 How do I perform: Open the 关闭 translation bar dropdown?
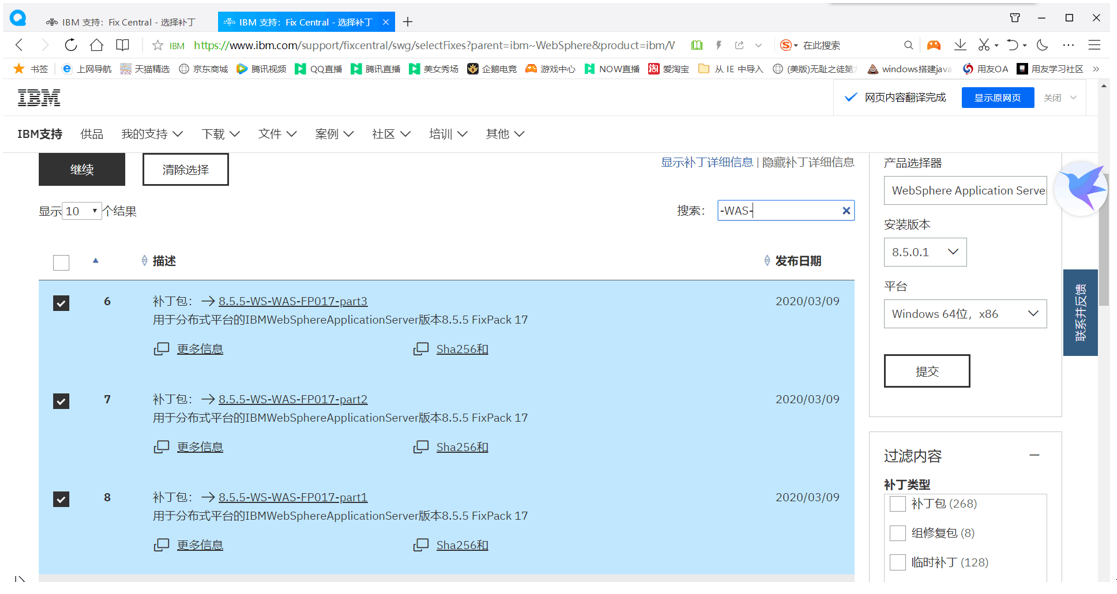click(1060, 98)
